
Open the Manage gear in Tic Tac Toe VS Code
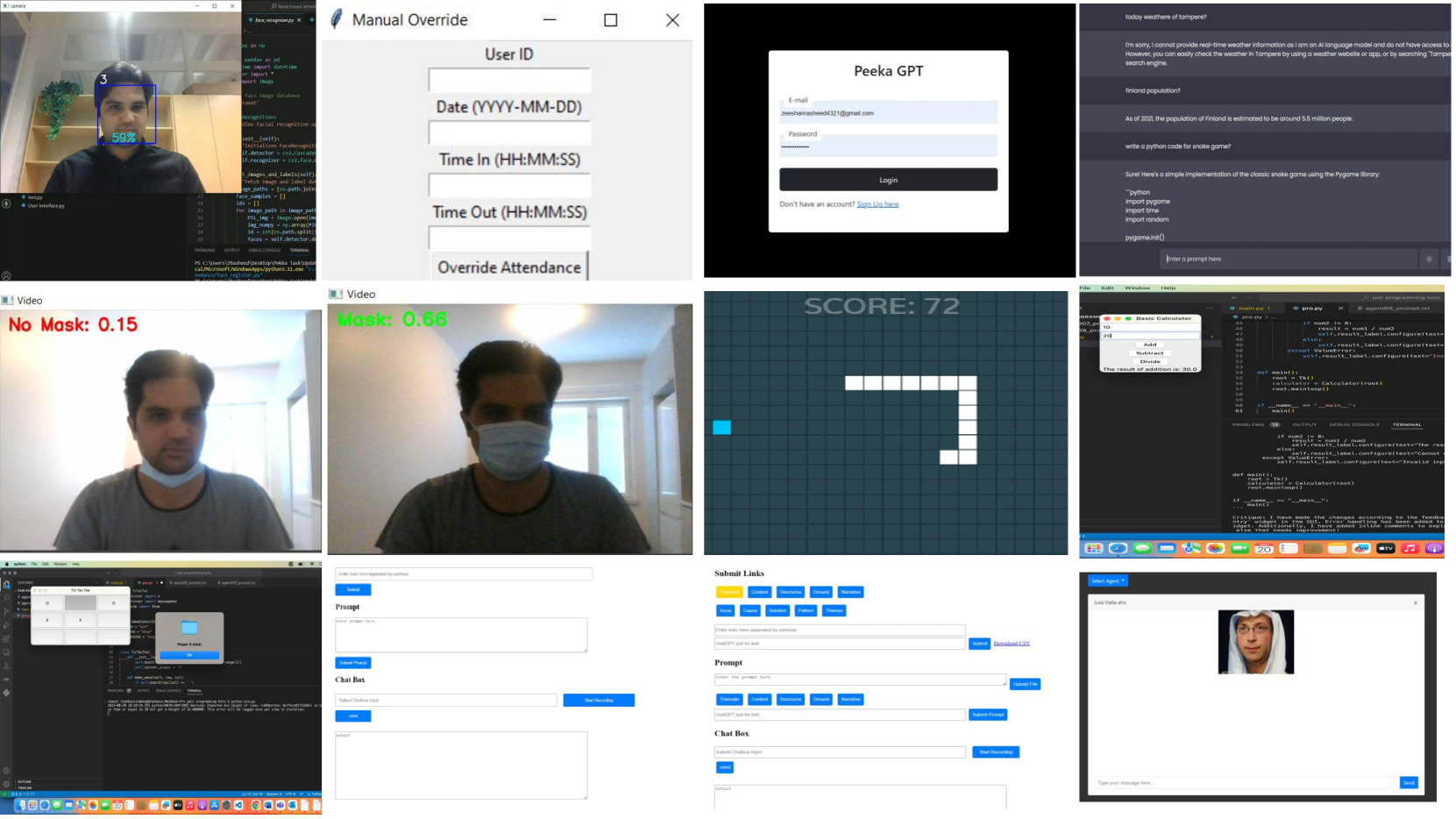[x=6, y=784]
